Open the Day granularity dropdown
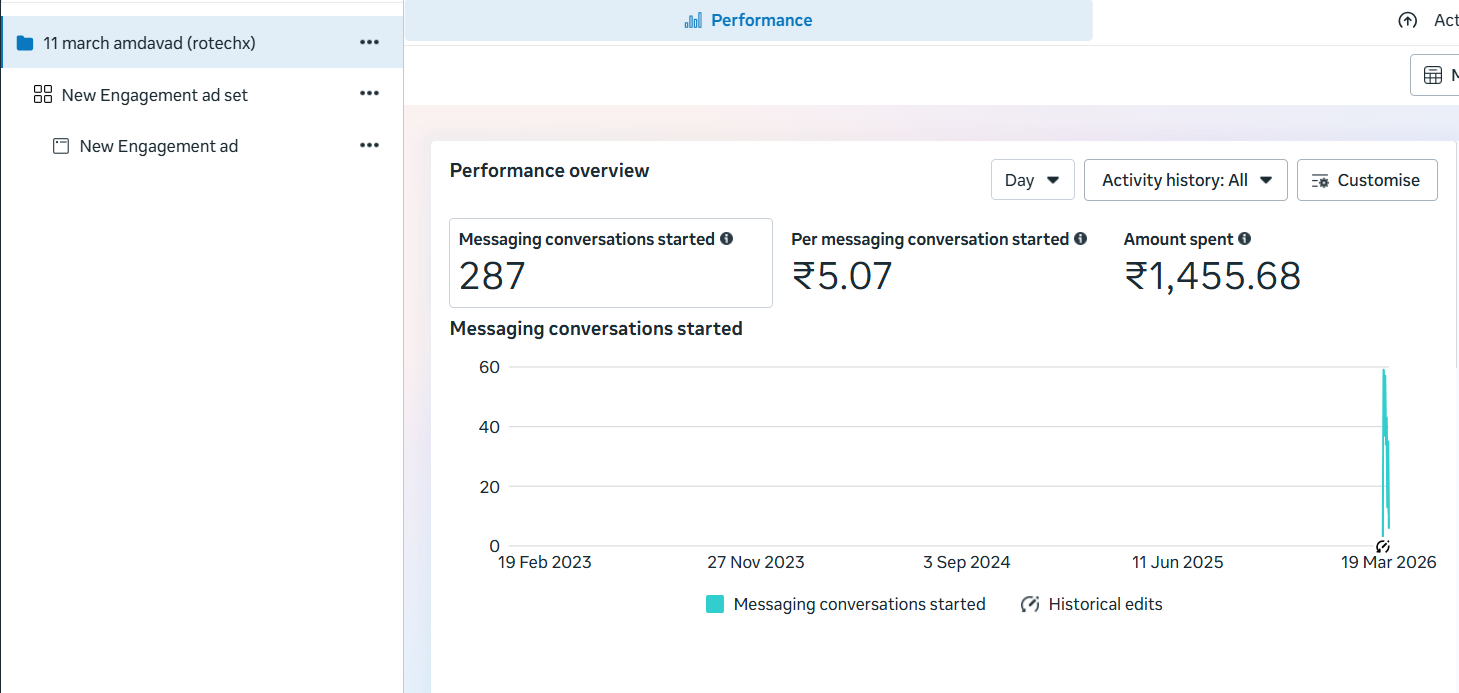 1033,180
